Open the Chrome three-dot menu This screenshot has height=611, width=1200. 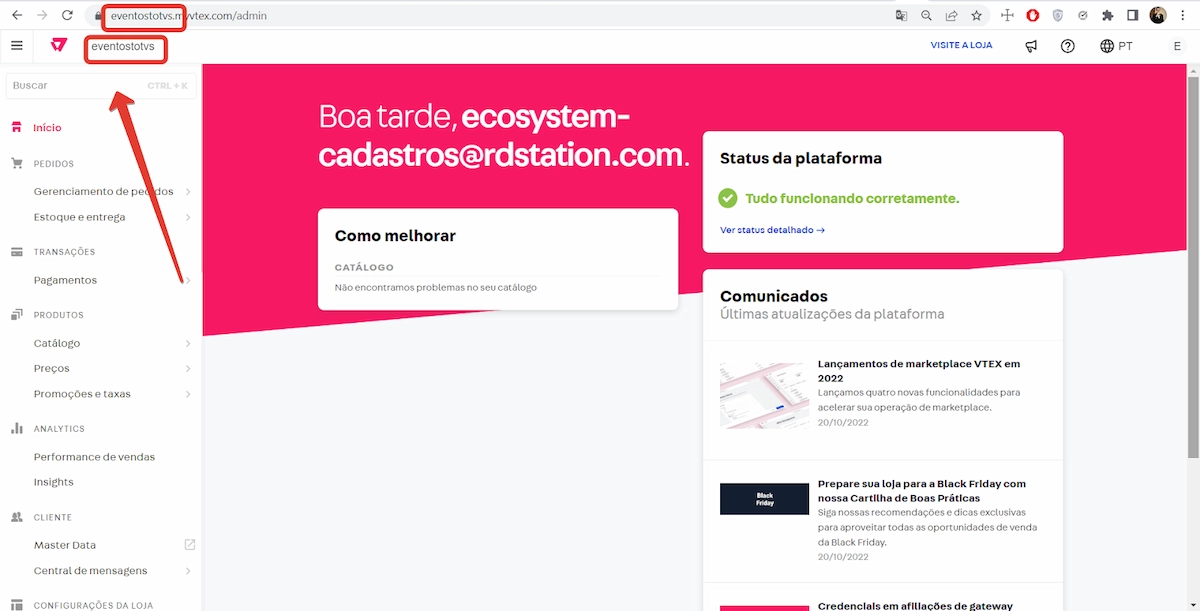coord(1185,15)
